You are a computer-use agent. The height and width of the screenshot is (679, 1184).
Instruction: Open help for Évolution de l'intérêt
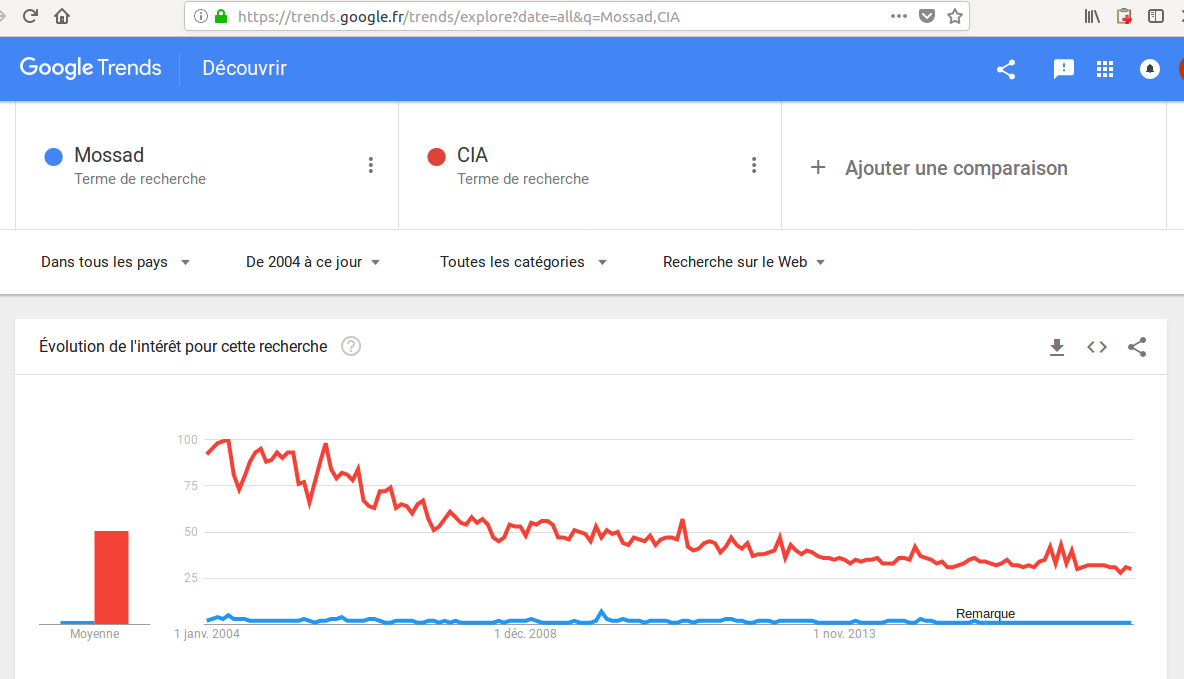pyautogui.click(x=351, y=347)
